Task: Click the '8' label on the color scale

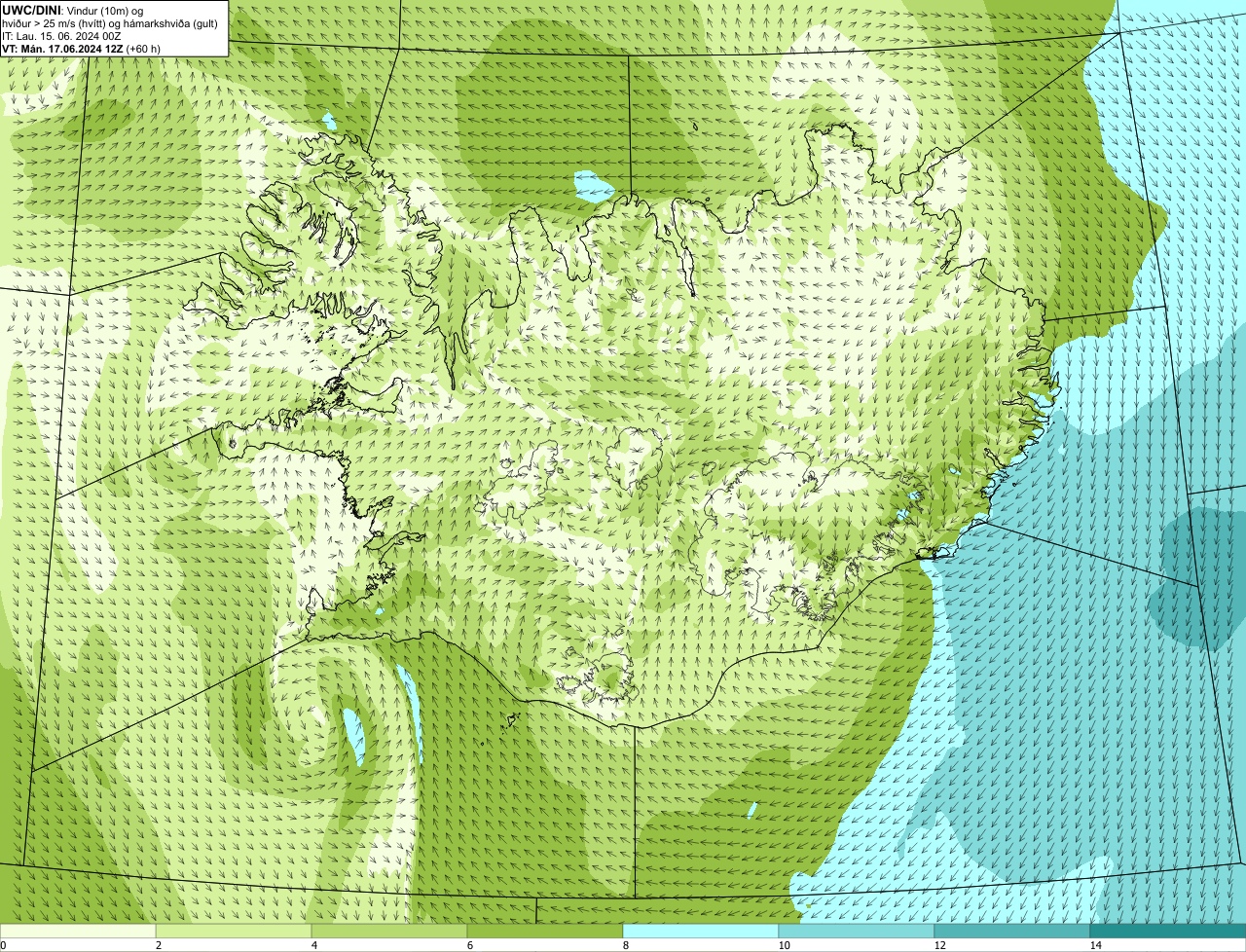Action: click(625, 945)
